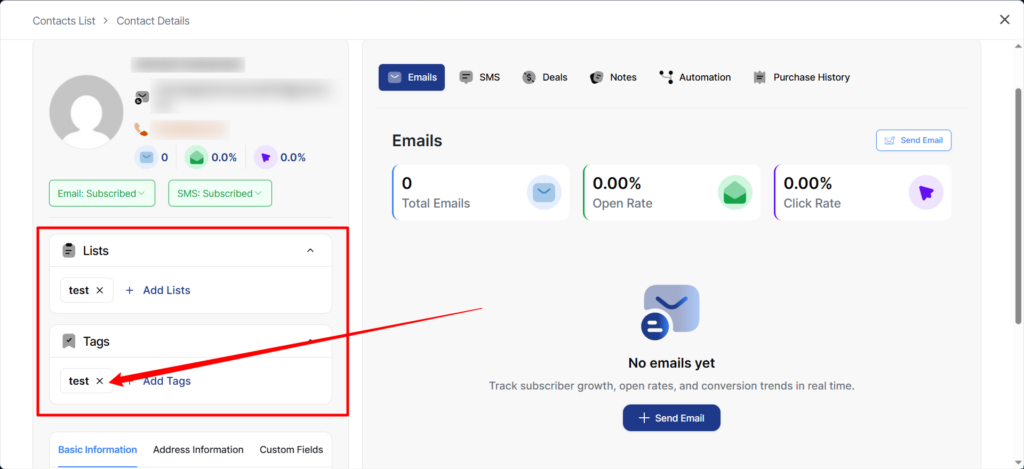
Task: Open the Deals tab
Action: point(545,77)
